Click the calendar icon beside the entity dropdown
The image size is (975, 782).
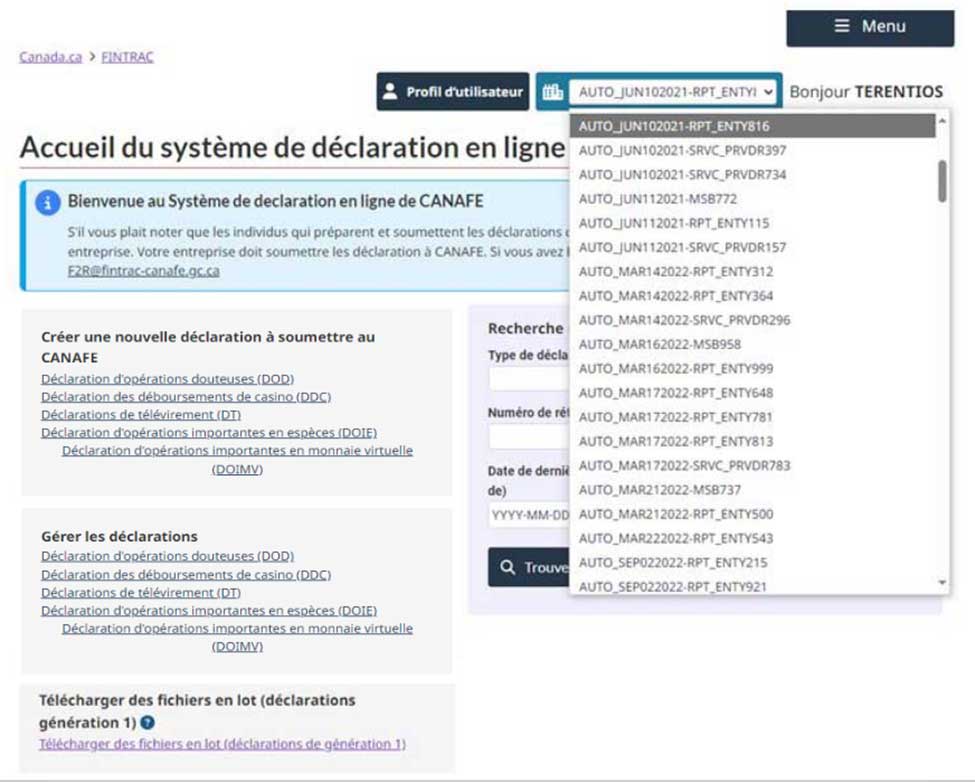pos(553,90)
